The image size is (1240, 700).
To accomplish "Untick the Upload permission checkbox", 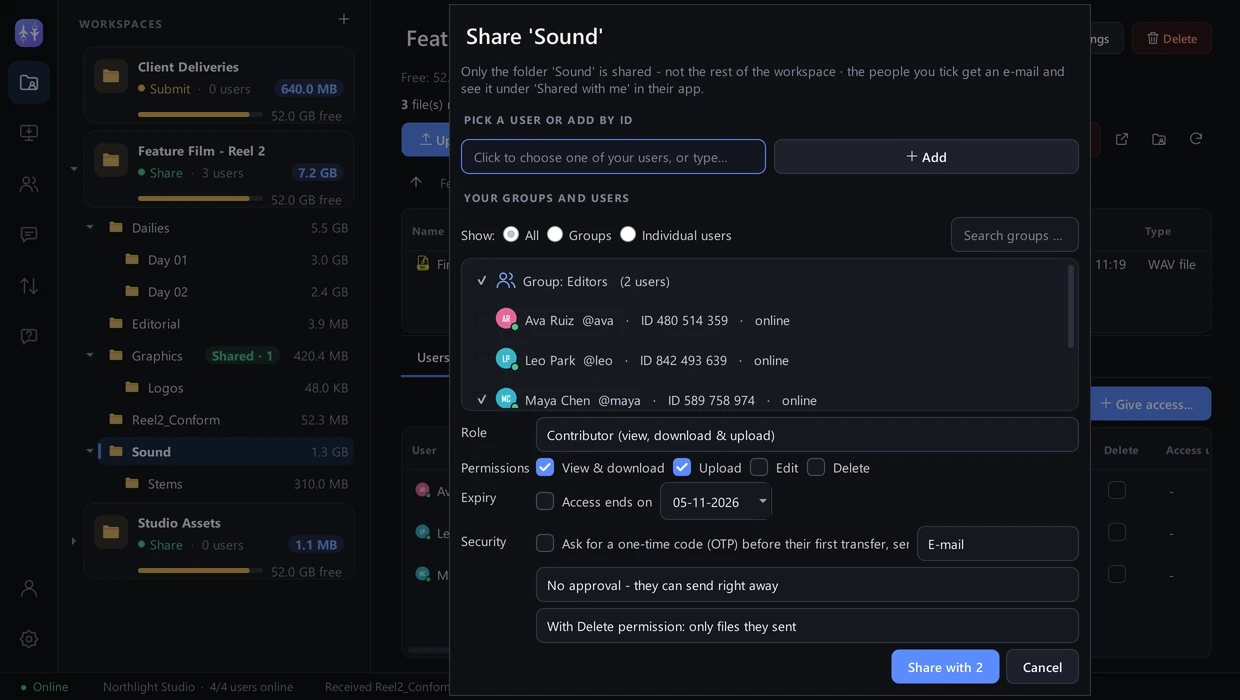I will tap(682, 467).
